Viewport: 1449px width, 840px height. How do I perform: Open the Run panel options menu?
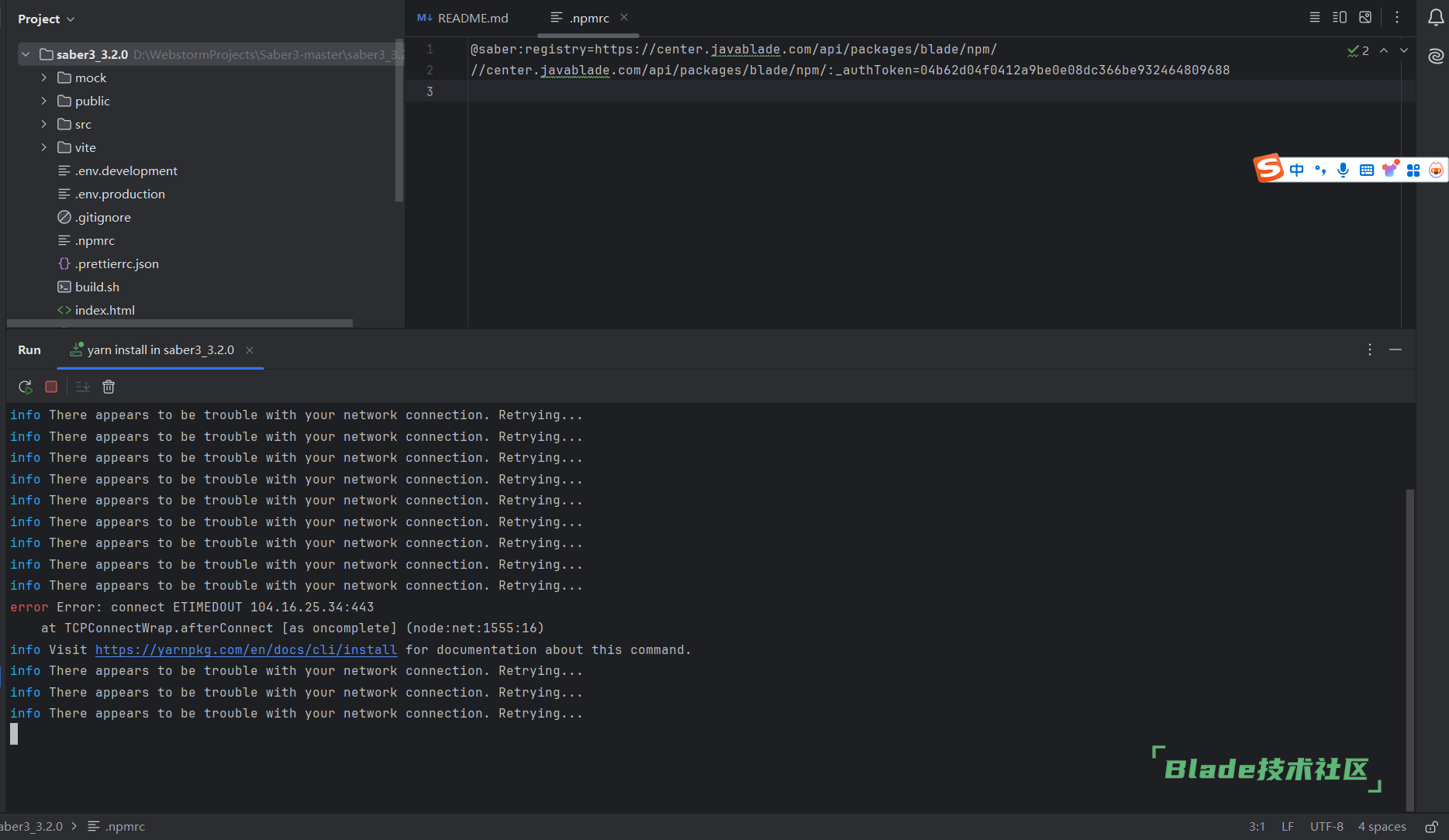point(1370,350)
